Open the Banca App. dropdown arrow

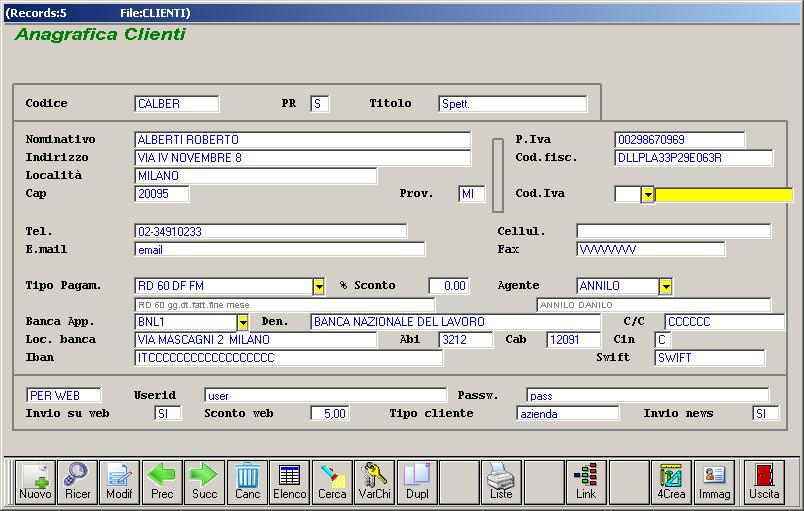click(243, 322)
